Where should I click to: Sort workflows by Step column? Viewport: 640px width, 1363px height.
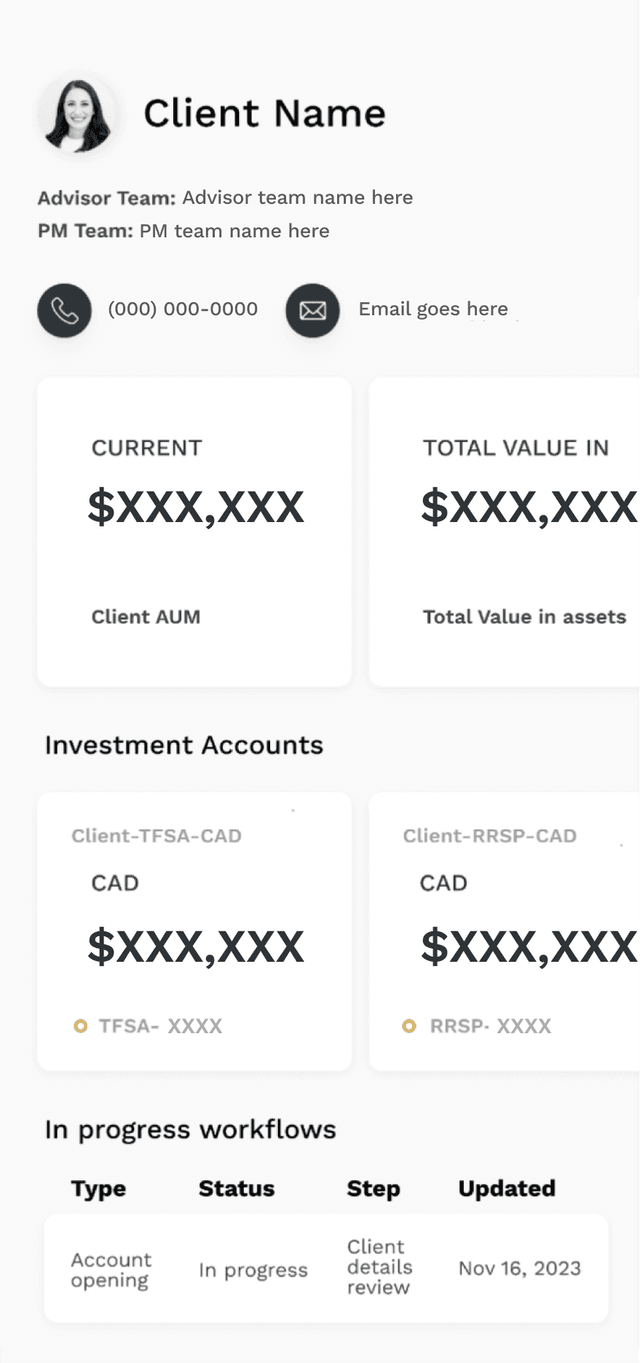[x=373, y=1189]
